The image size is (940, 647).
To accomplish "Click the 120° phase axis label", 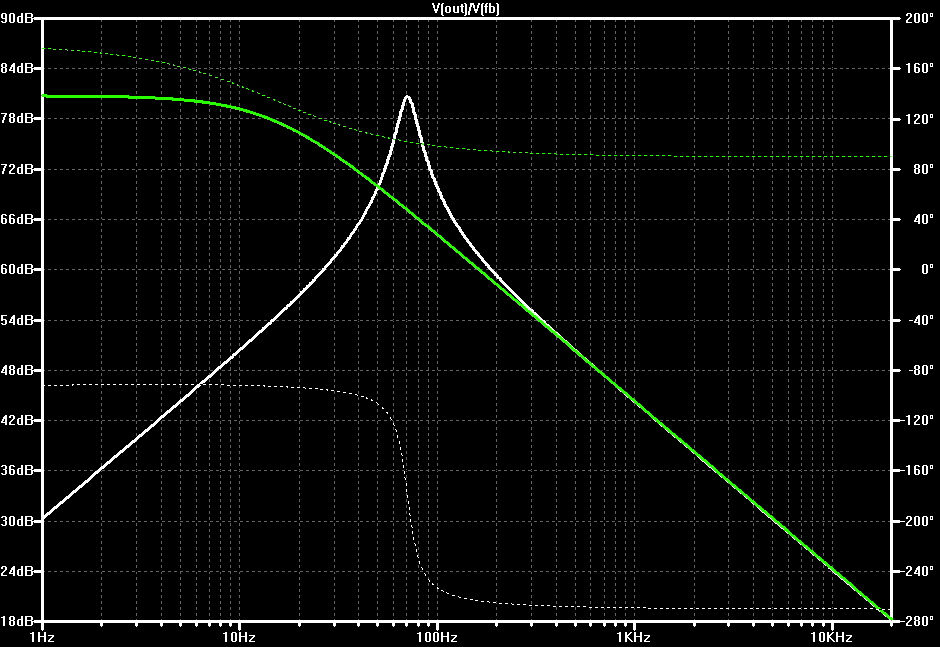I will (x=919, y=119).
